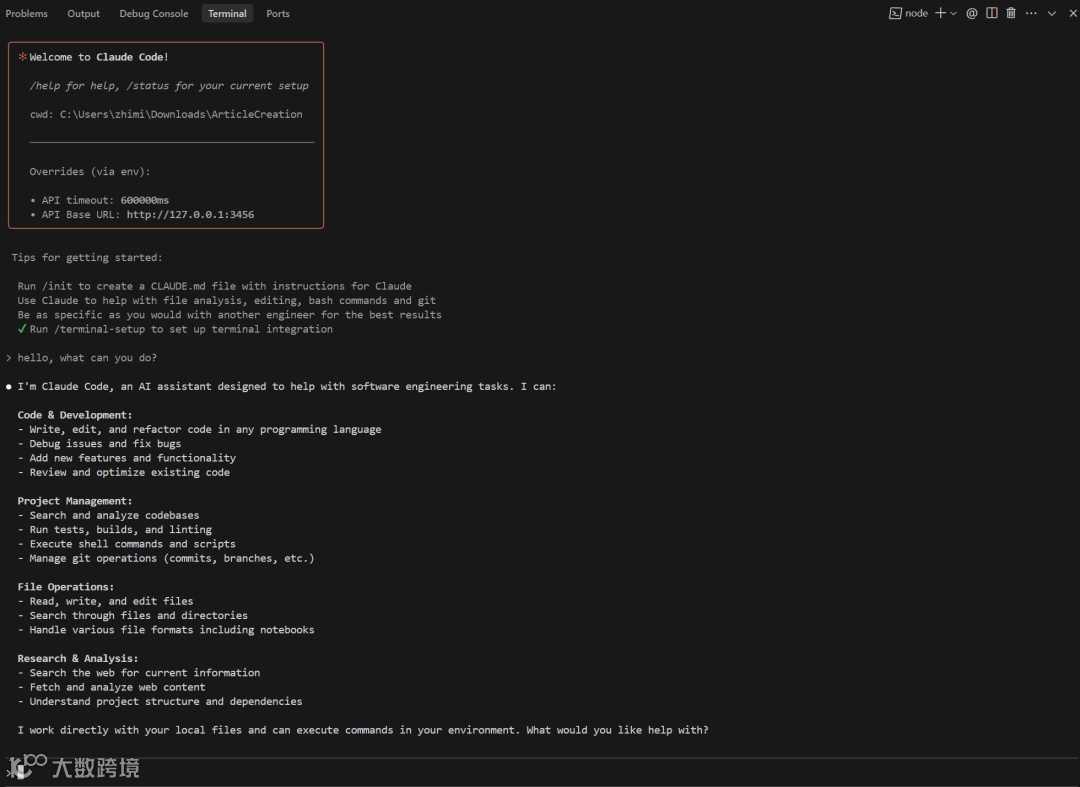Open the Debug Console tab
The image size is (1080, 787).
(x=154, y=14)
